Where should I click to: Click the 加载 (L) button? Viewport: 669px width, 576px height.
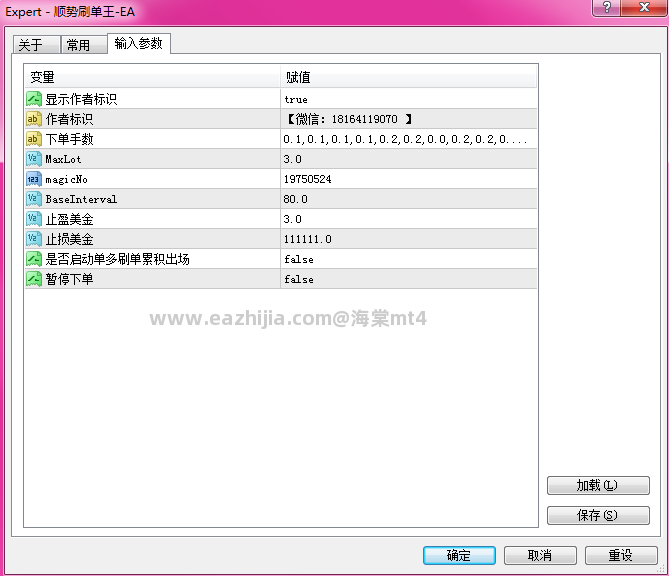598,486
